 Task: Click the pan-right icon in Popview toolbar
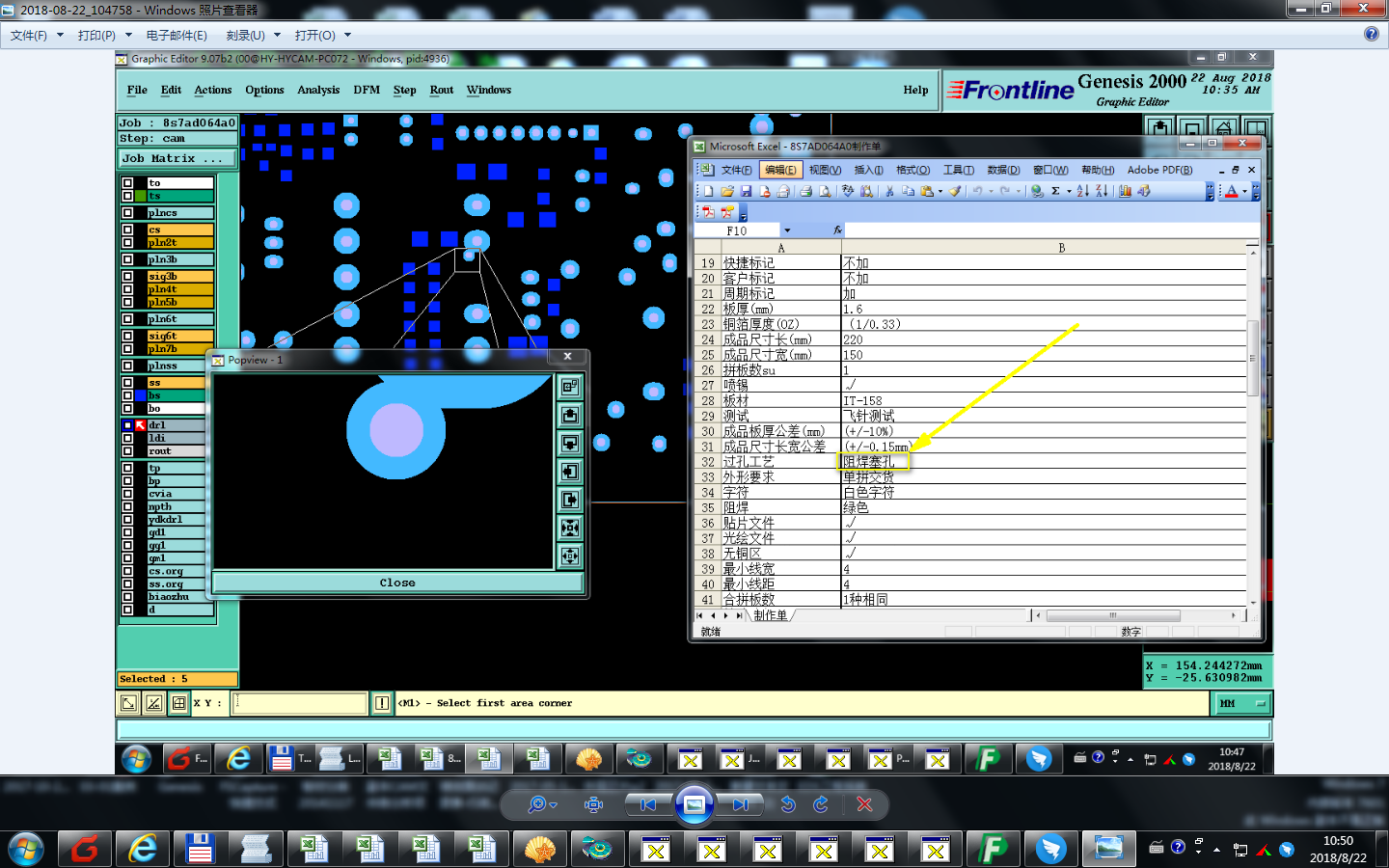click(x=570, y=500)
